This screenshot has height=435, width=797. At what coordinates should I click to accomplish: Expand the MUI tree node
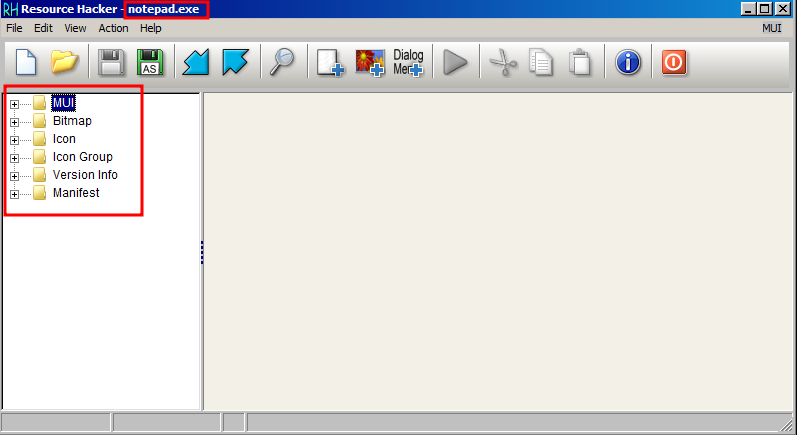point(14,104)
